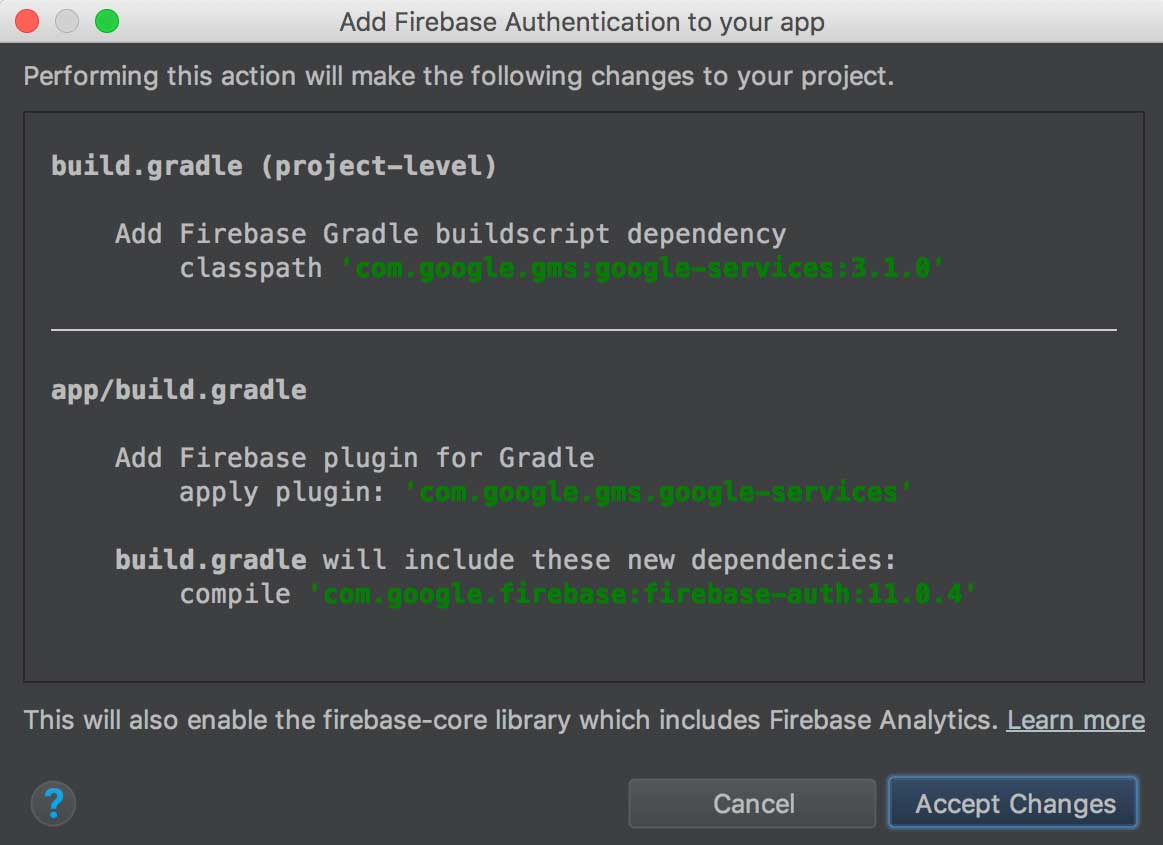Minimize the dialog using the yellow button
This screenshot has height=845, width=1163.
(67, 21)
